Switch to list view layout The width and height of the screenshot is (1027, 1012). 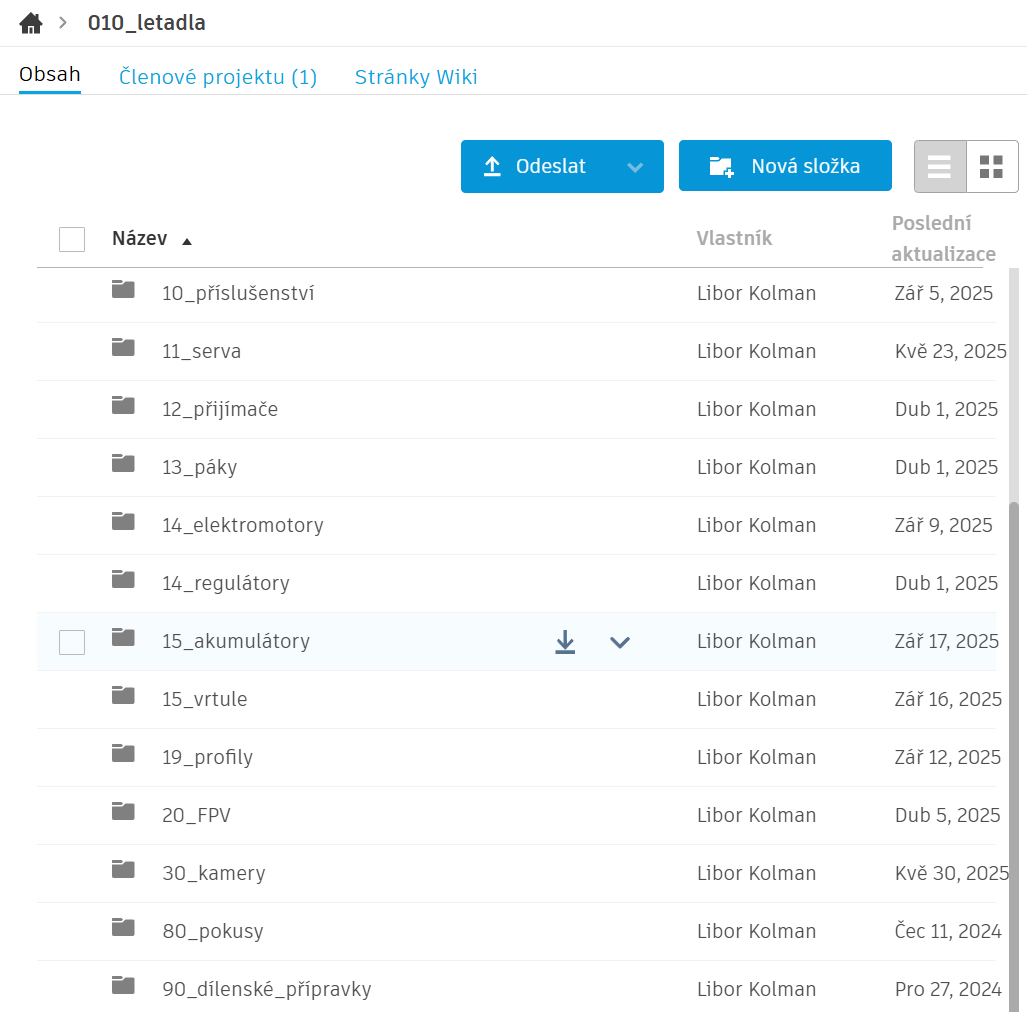click(940, 166)
